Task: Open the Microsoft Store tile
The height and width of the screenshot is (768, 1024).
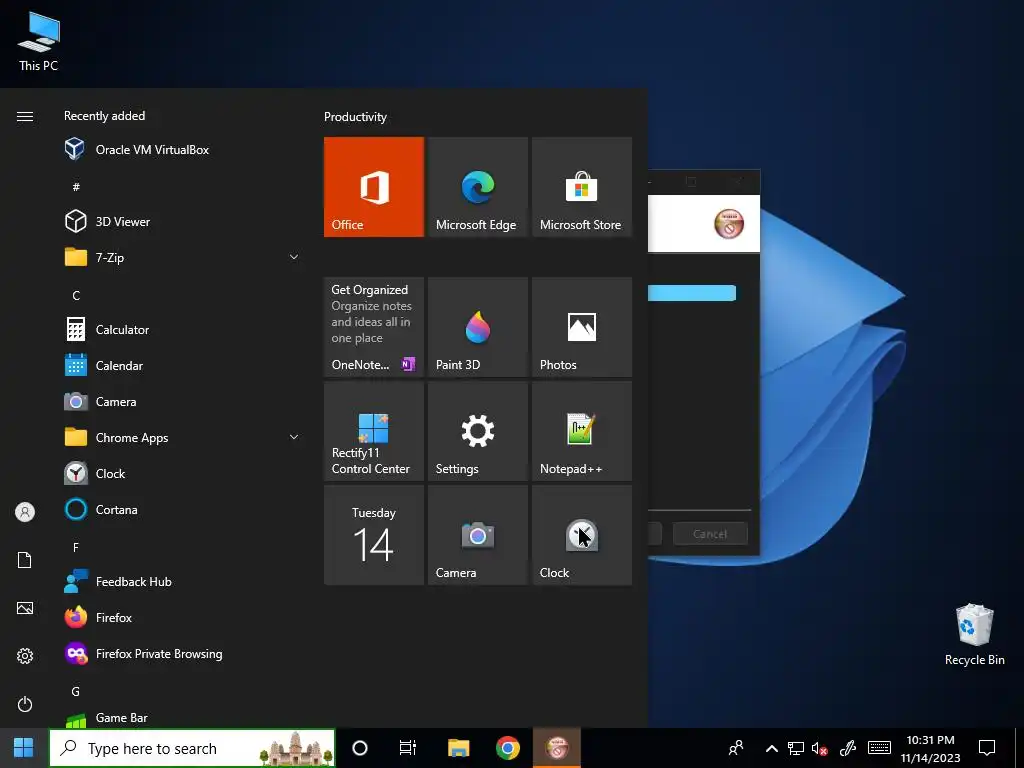Action: tap(582, 187)
